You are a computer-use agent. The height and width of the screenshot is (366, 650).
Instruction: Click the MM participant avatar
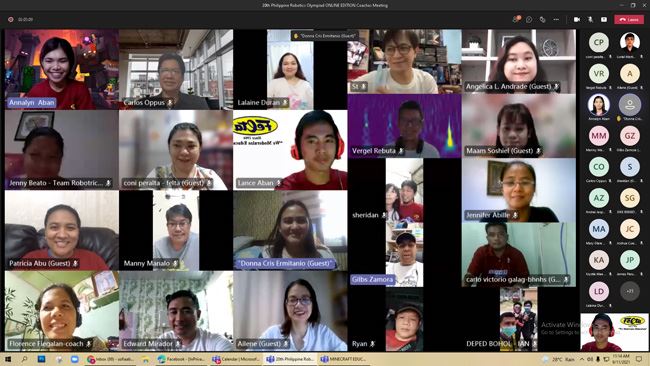[x=599, y=136]
